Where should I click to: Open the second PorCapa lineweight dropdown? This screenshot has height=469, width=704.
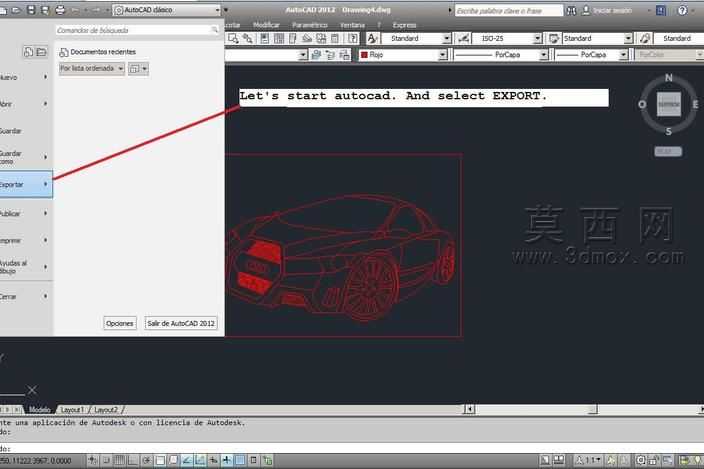coord(623,55)
